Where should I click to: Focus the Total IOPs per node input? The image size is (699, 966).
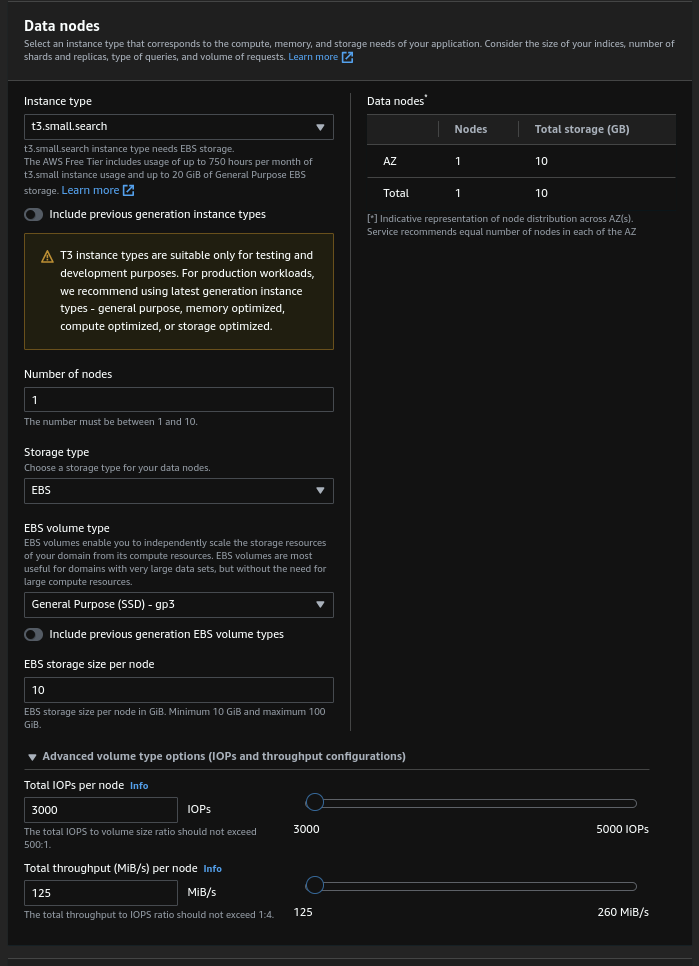[100, 809]
